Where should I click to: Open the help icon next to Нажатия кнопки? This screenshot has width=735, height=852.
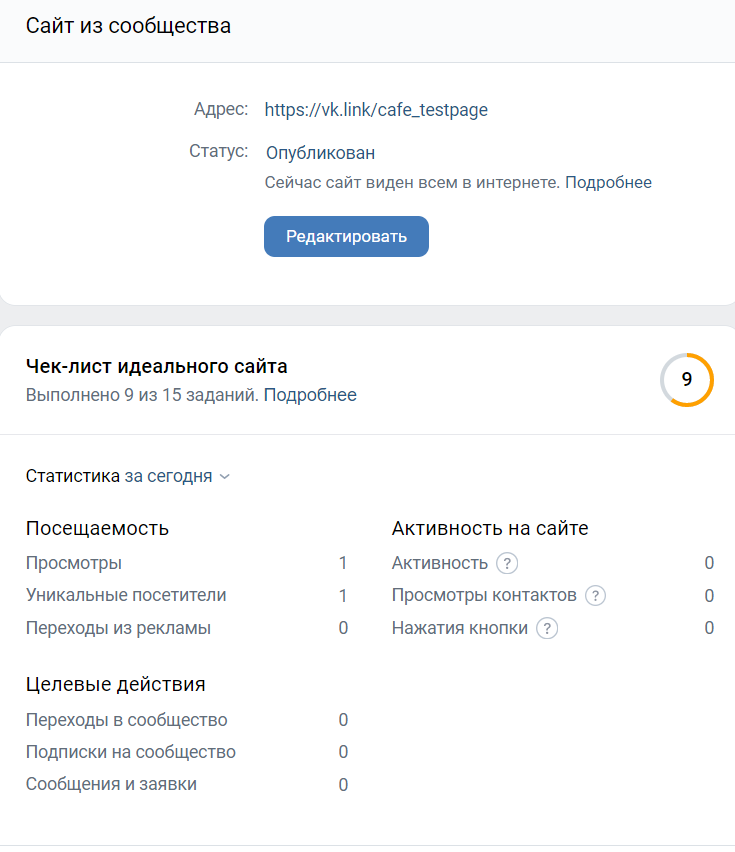[547, 628]
